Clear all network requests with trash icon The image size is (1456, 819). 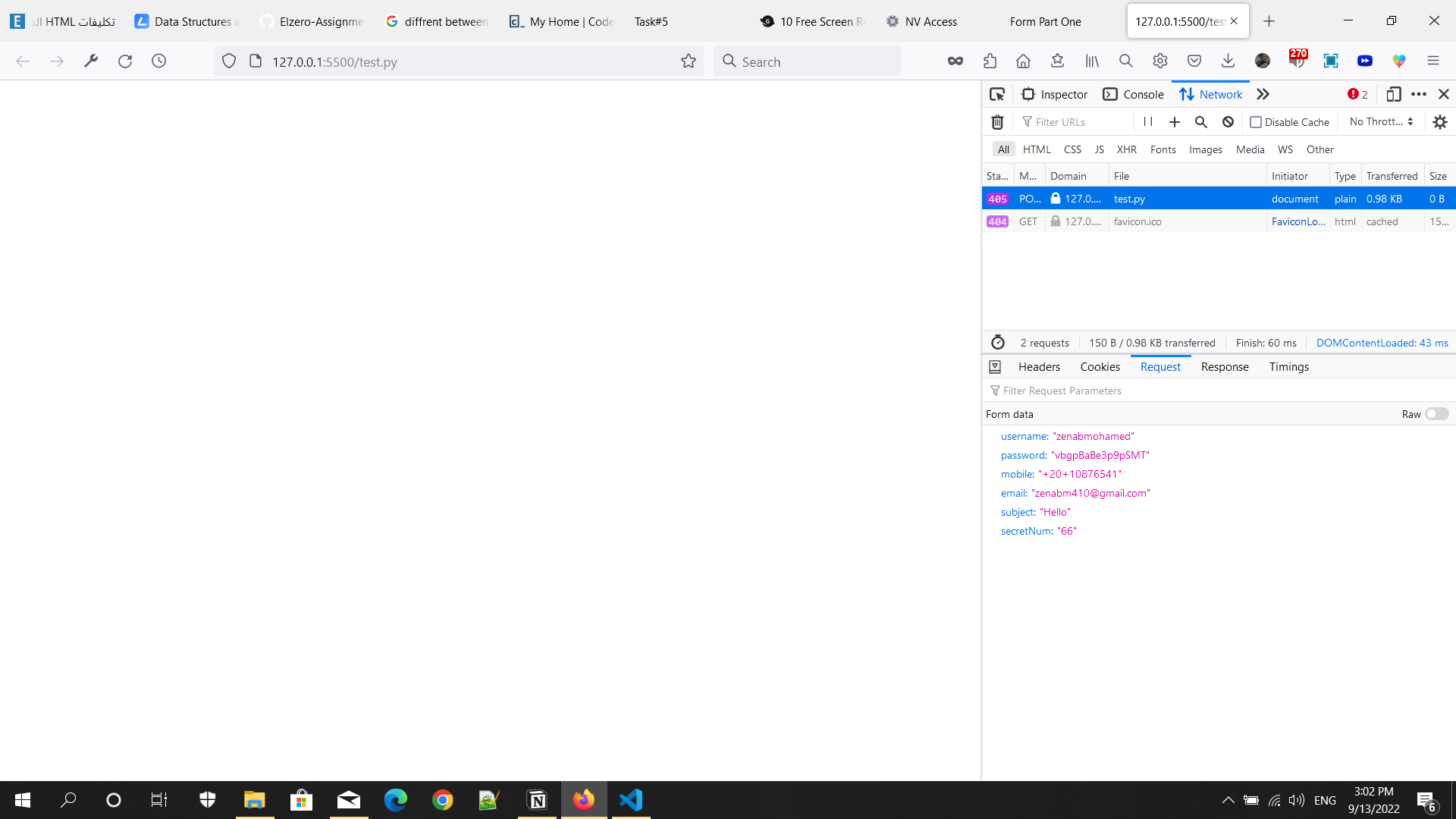pos(997,121)
